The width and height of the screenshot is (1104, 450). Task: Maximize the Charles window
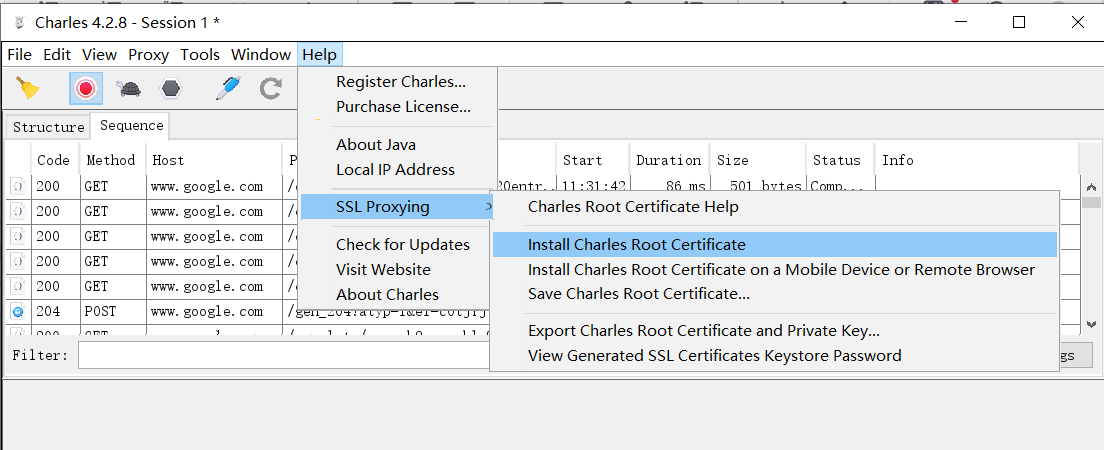[1019, 23]
